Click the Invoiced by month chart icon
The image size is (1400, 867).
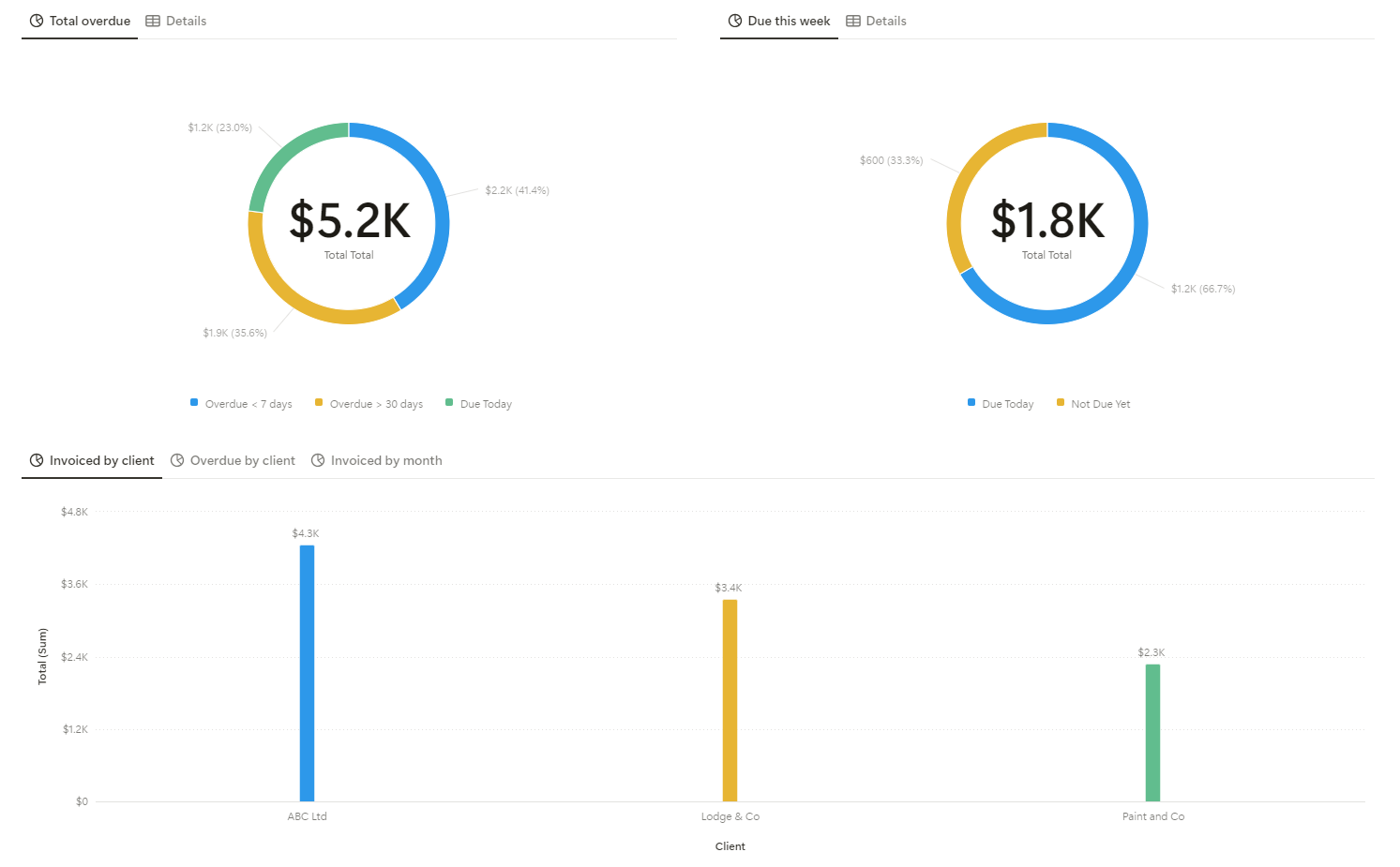click(x=318, y=460)
